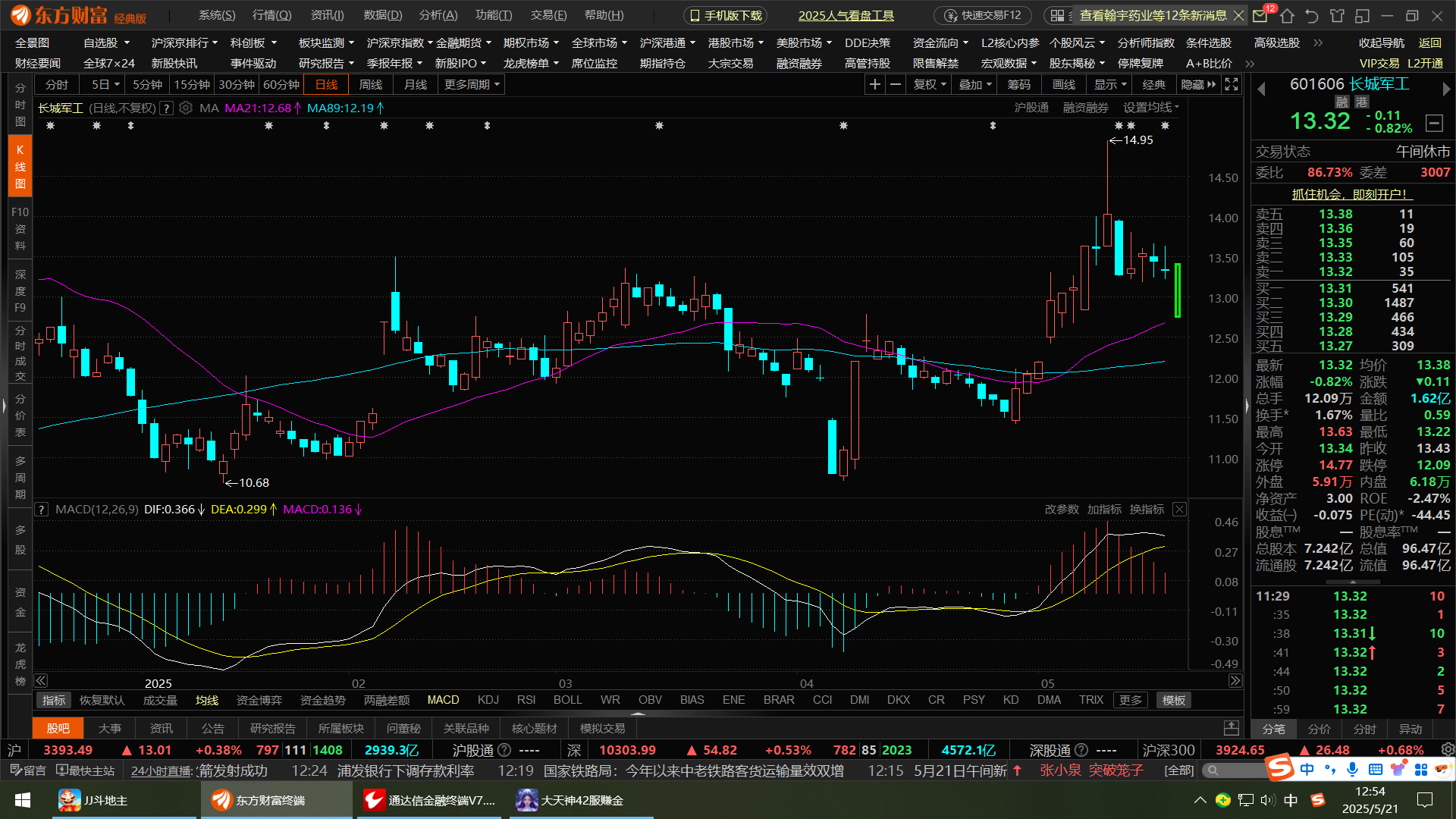Click 更多 indicators button
The height and width of the screenshot is (819, 1456).
point(1130,700)
